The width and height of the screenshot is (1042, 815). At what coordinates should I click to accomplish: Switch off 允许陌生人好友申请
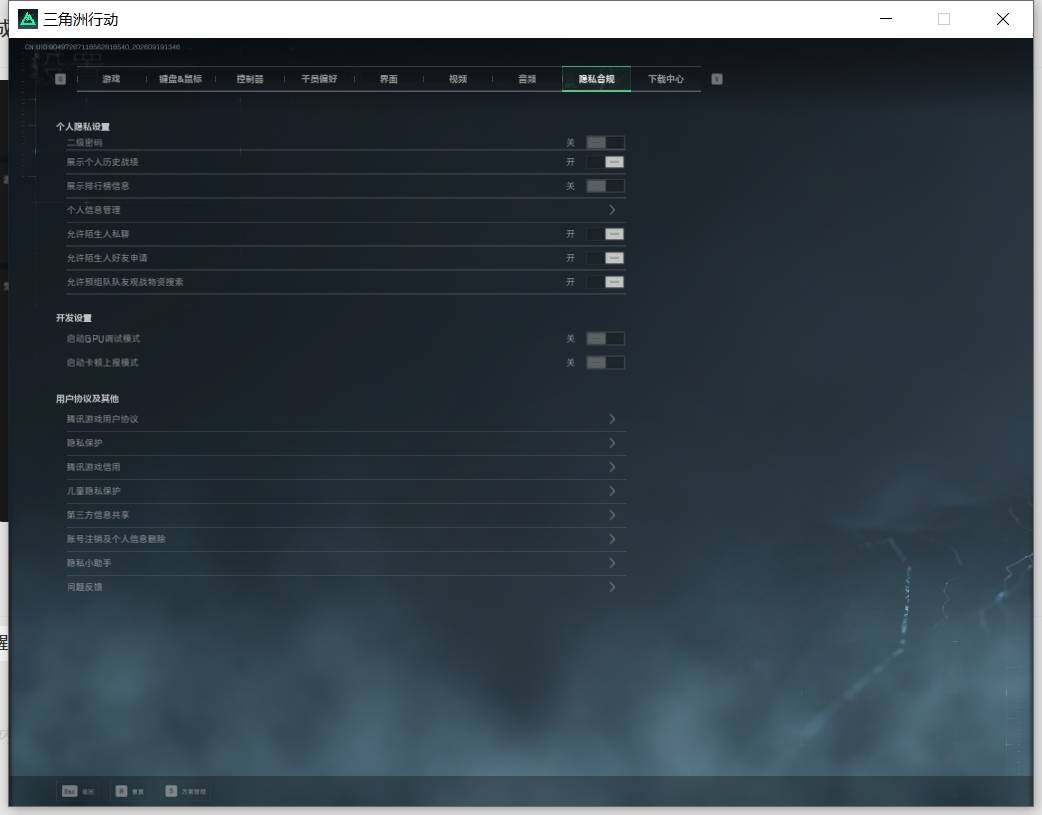[x=605, y=258]
